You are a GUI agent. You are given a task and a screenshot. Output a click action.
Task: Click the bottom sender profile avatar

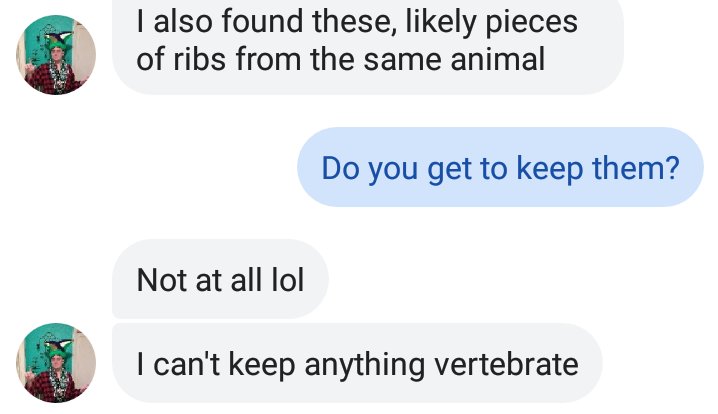[x=56, y=363]
